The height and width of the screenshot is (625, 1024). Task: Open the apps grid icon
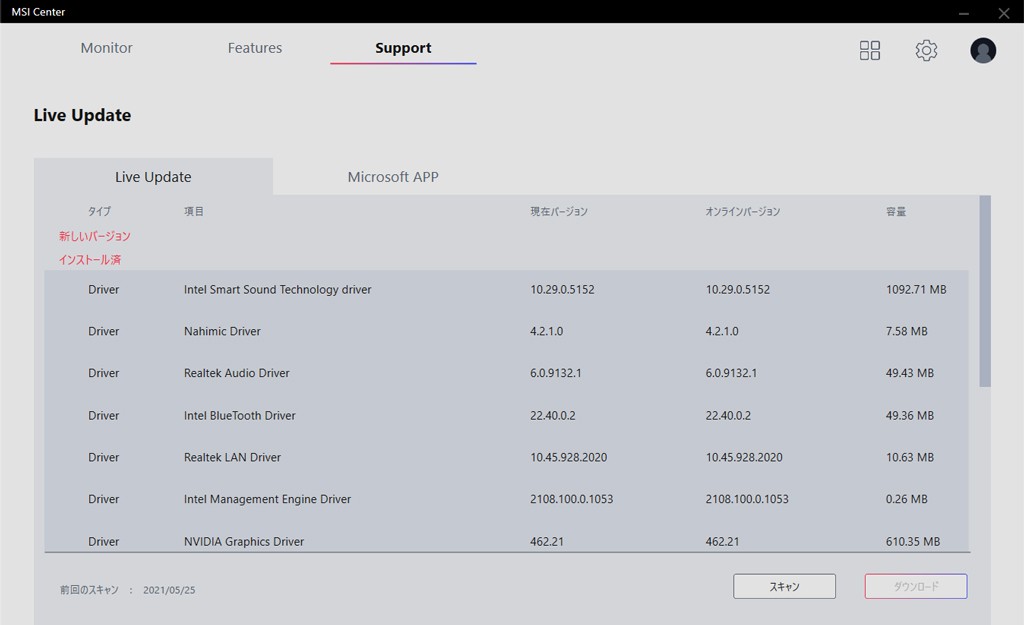(x=870, y=50)
